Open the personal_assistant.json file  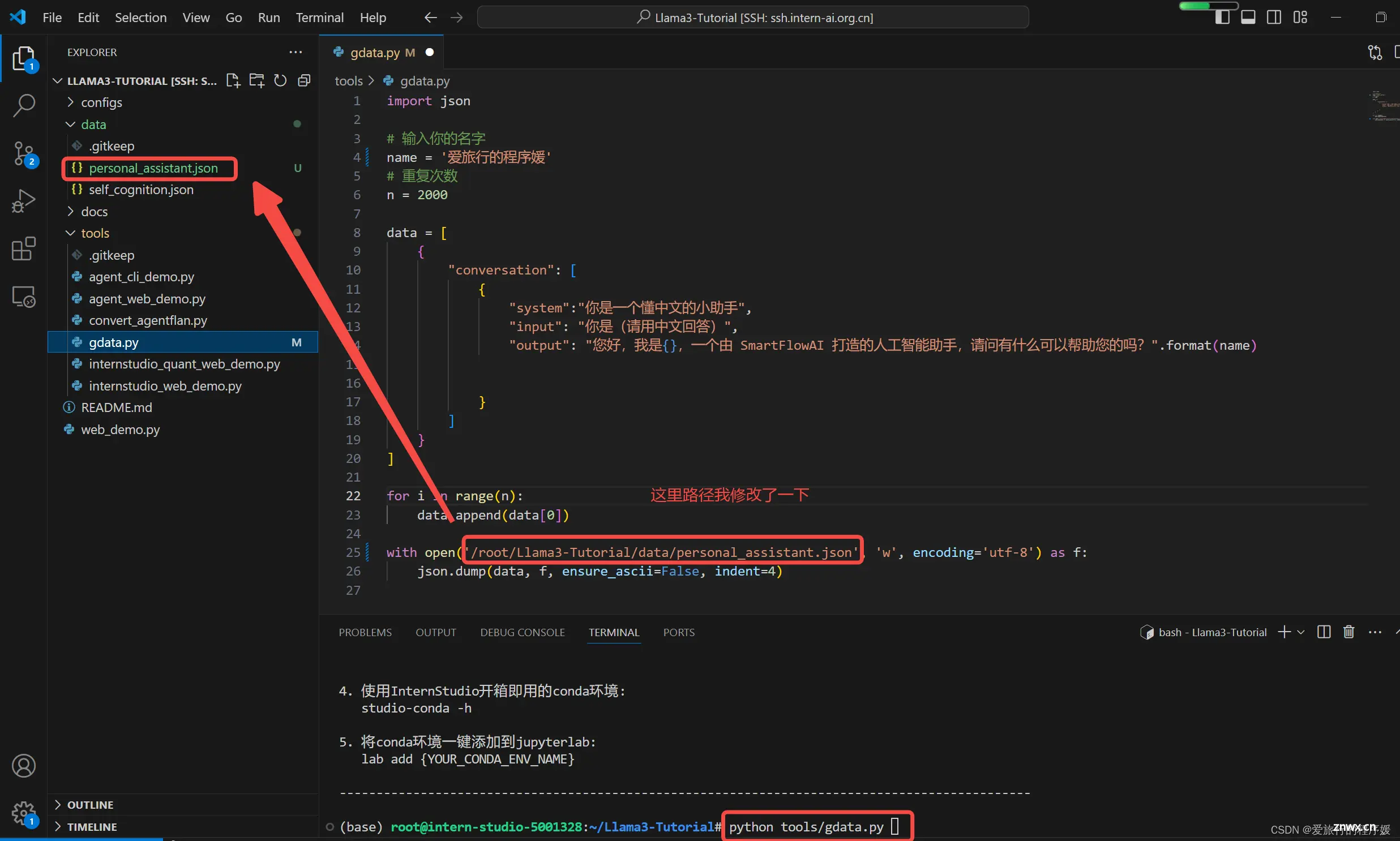(x=153, y=167)
